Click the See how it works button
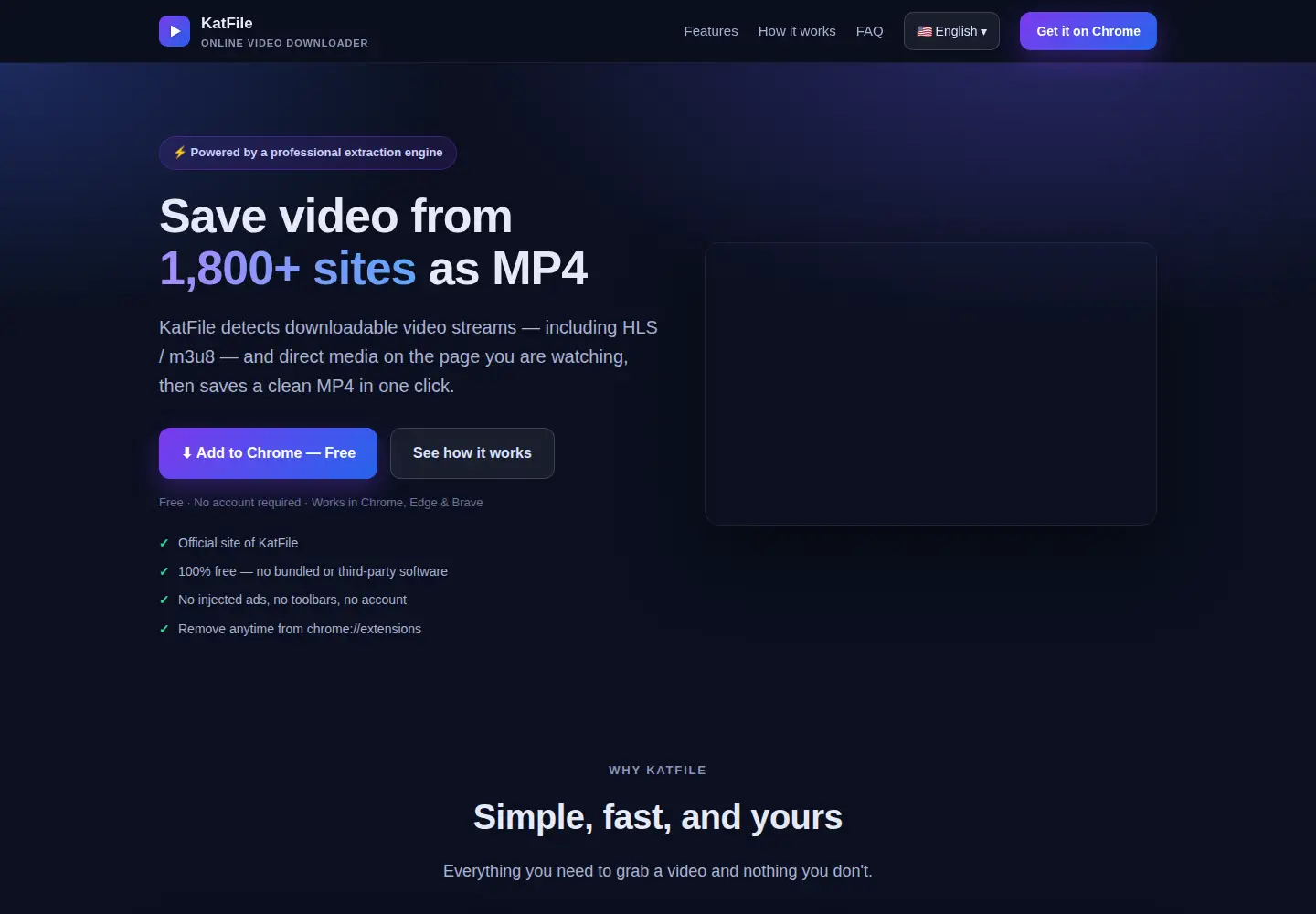 coord(472,453)
